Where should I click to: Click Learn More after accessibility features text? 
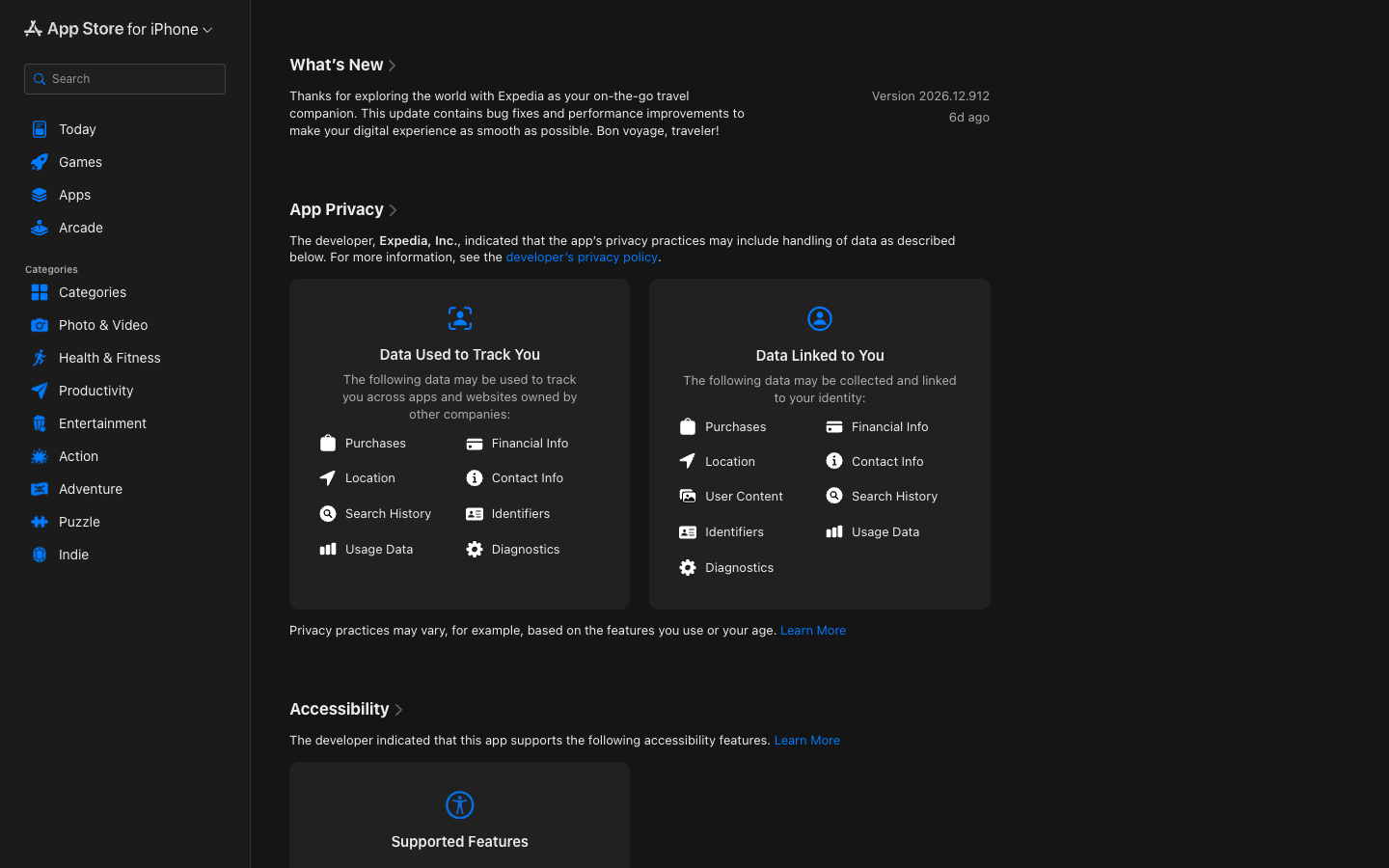pos(807,741)
